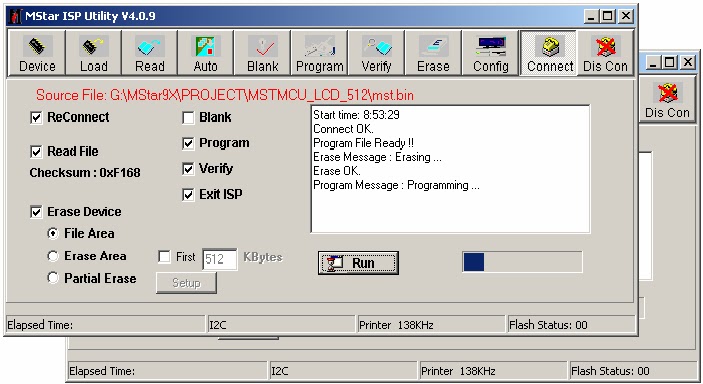Screen dimensions: 703x384
Task: Click the programming progress bar
Action: (522, 262)
